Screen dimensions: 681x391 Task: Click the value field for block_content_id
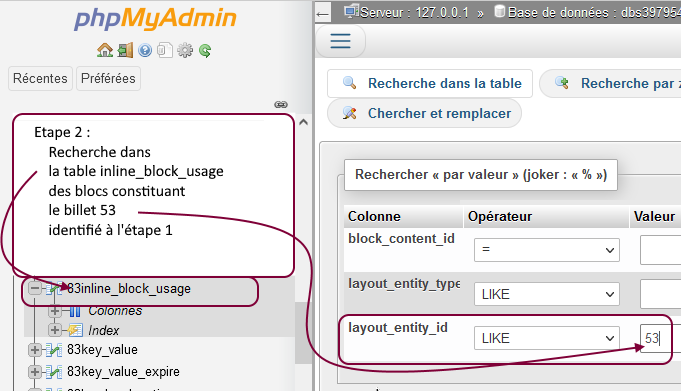pyautogui.click(x=661, y=250)
